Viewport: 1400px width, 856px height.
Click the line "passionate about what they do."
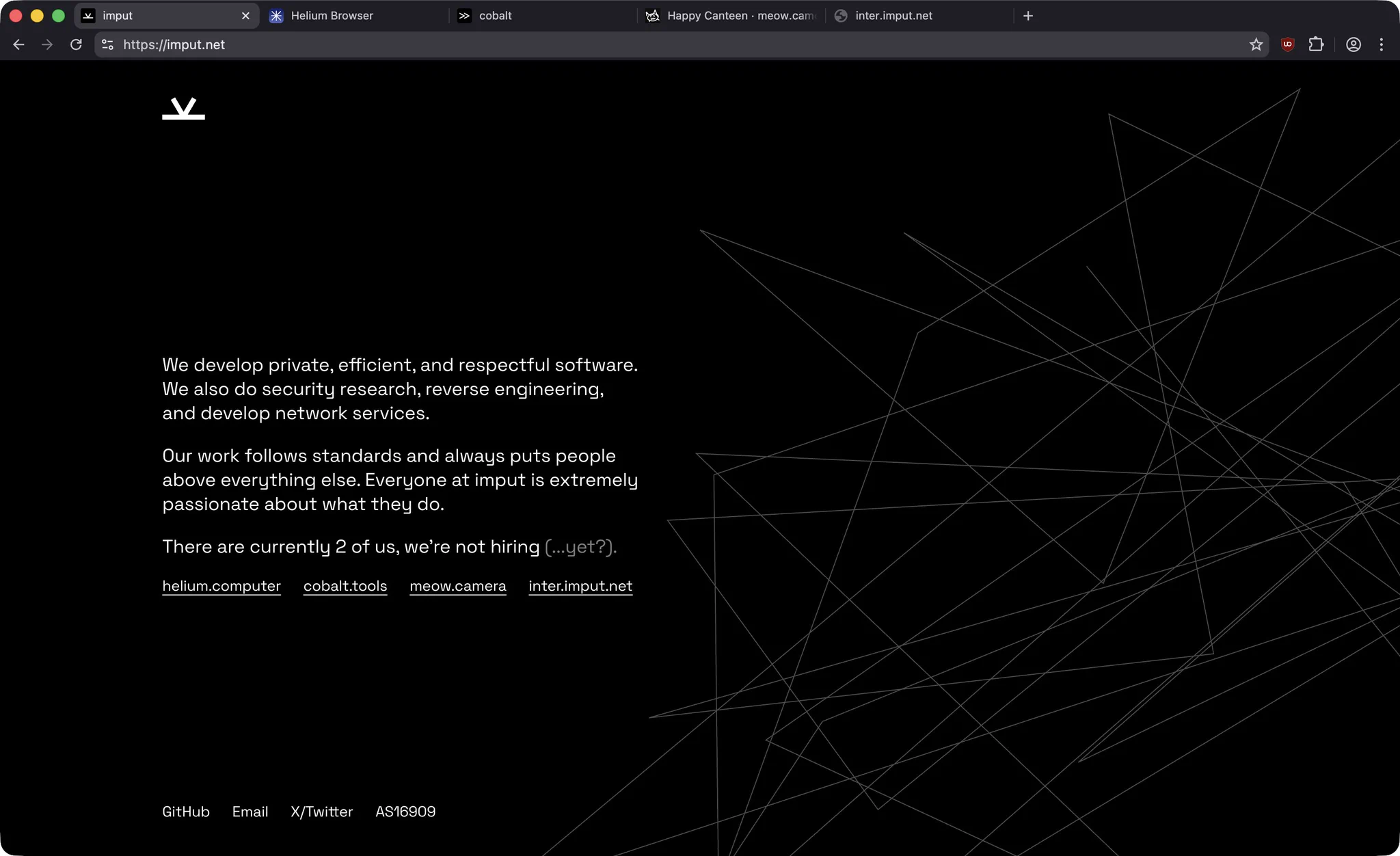click(304, 505)
